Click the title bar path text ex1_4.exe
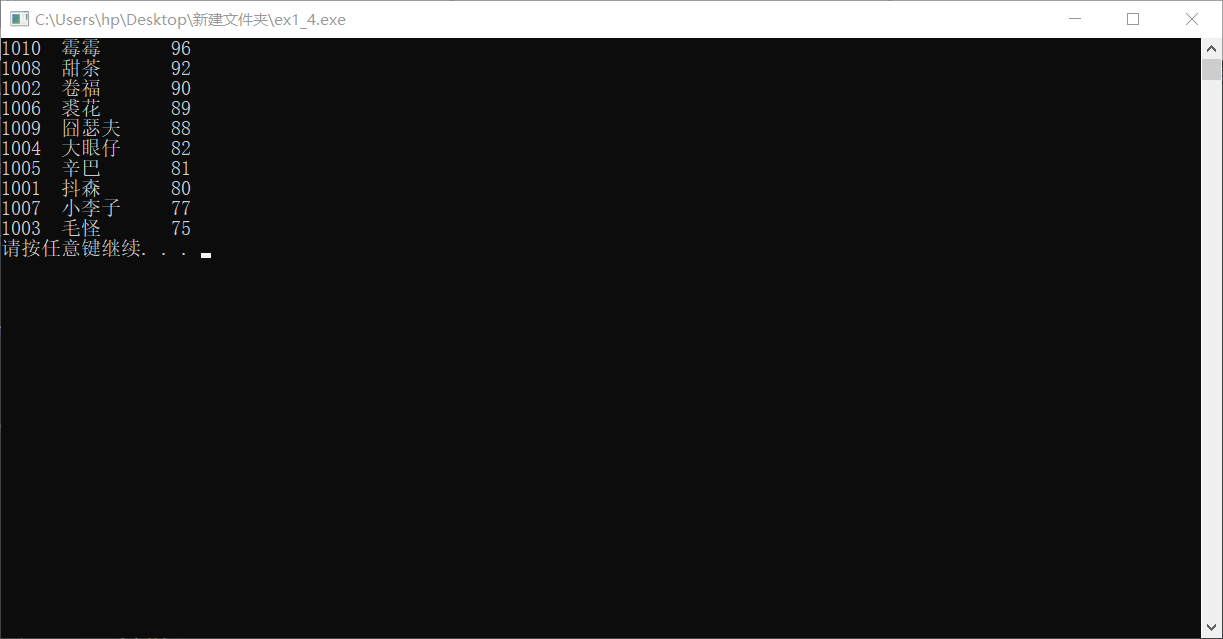 [x=312, y=19]
